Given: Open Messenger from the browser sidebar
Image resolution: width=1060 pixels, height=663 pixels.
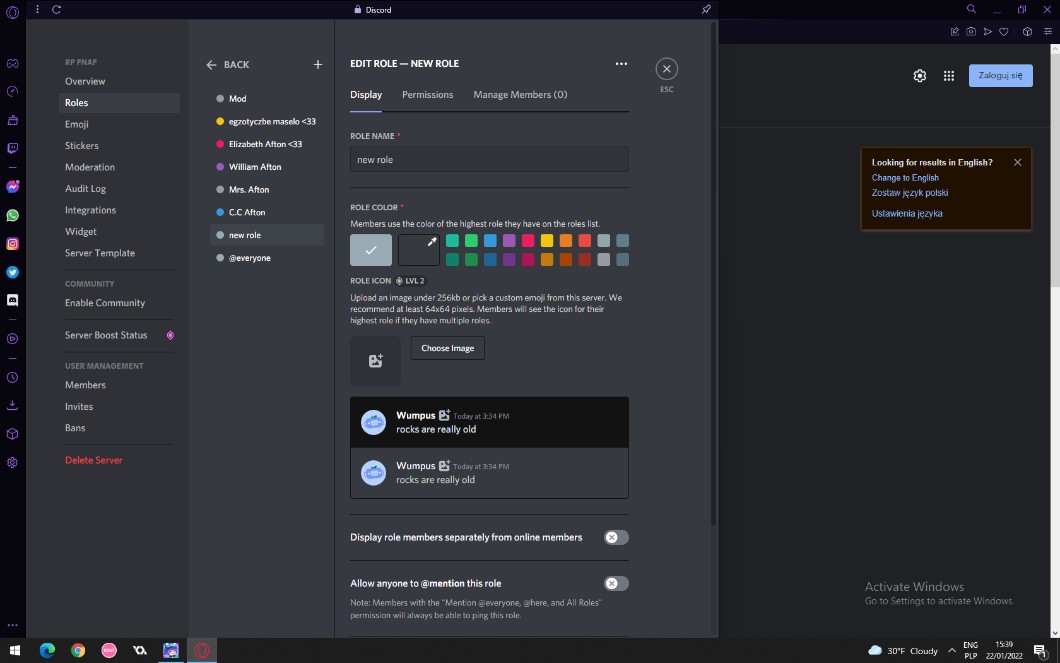Looking at the screenshot, I should [12, 187].
